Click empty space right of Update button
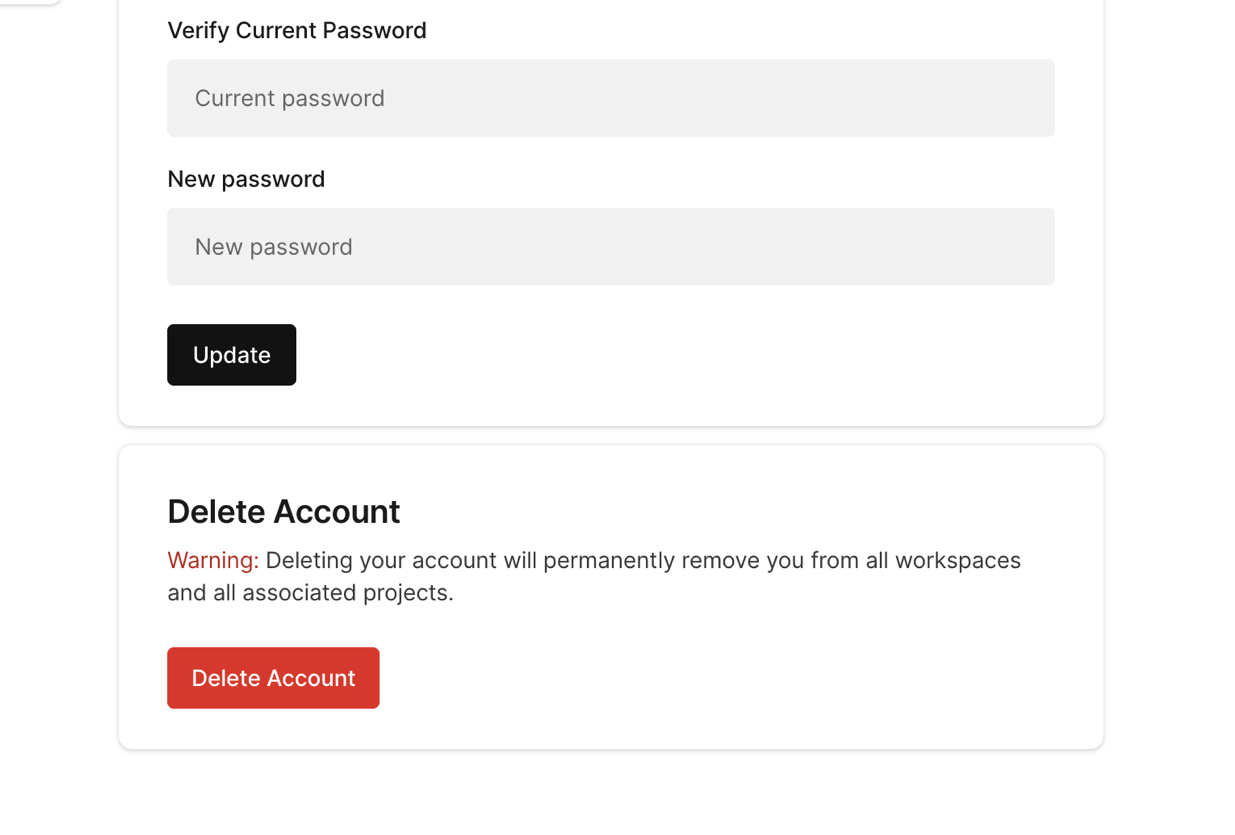 point(650,355)
